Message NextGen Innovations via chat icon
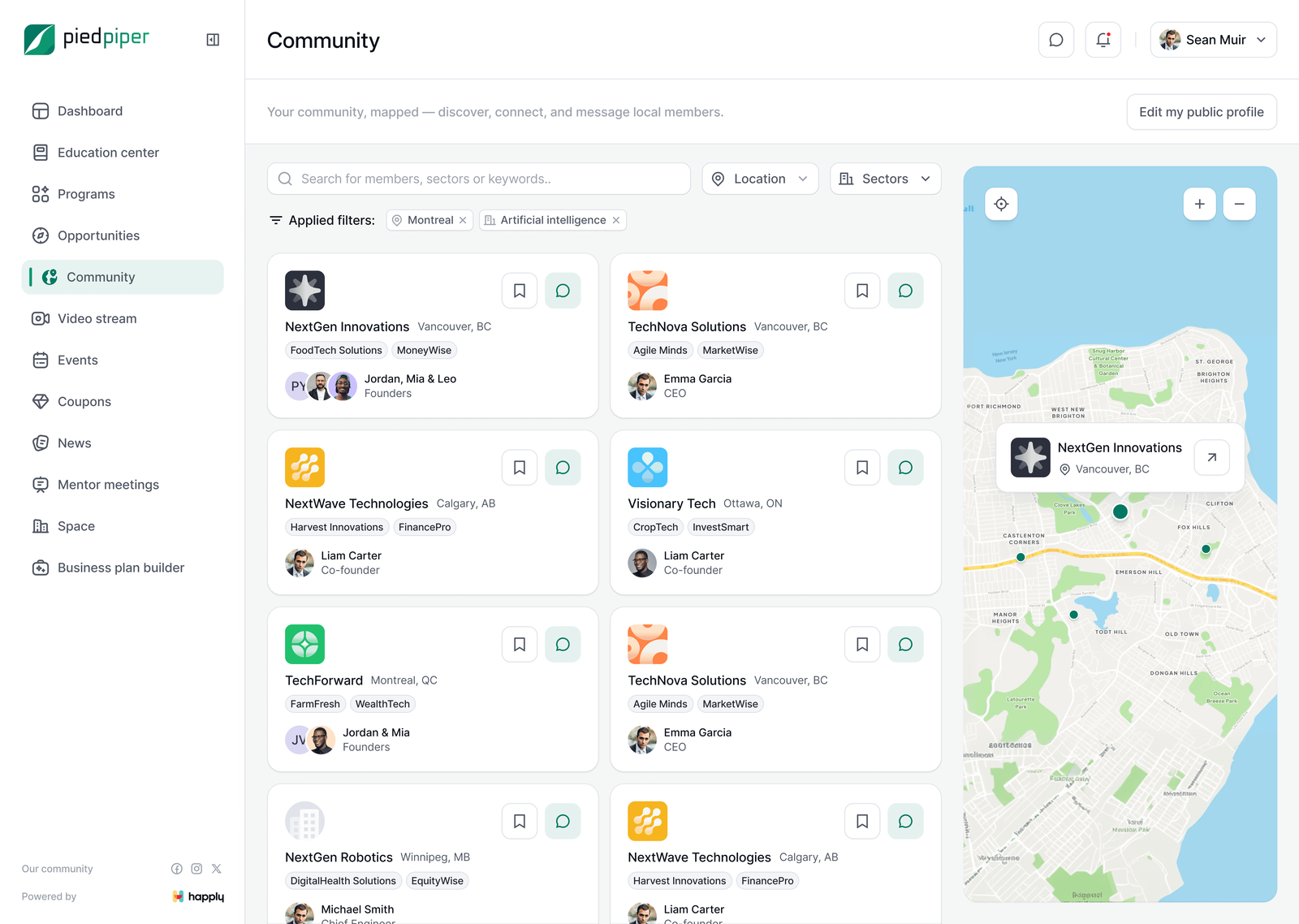This screenshot has height=924, width=1299. pyautogui.click(x=563, y=291)
